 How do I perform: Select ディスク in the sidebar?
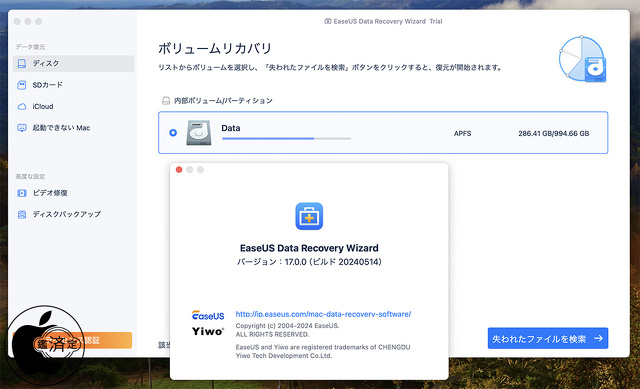point(73,63)
